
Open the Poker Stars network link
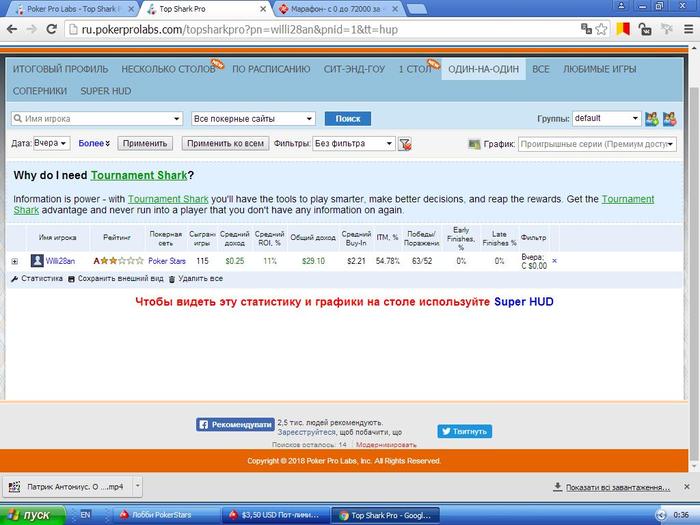167,261
